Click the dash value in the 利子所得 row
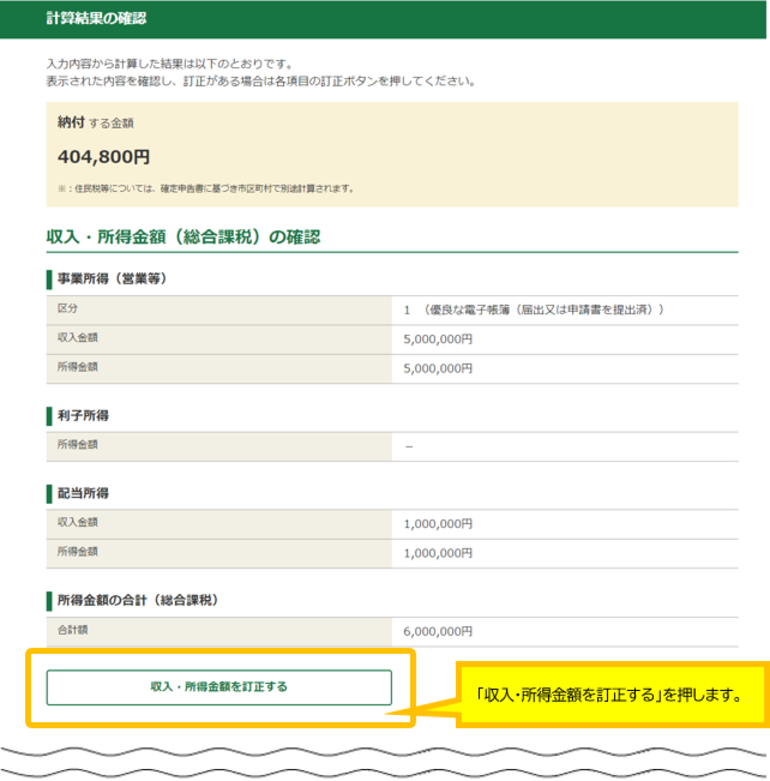This screenshot has width=770, height=781. coord(409,446)
